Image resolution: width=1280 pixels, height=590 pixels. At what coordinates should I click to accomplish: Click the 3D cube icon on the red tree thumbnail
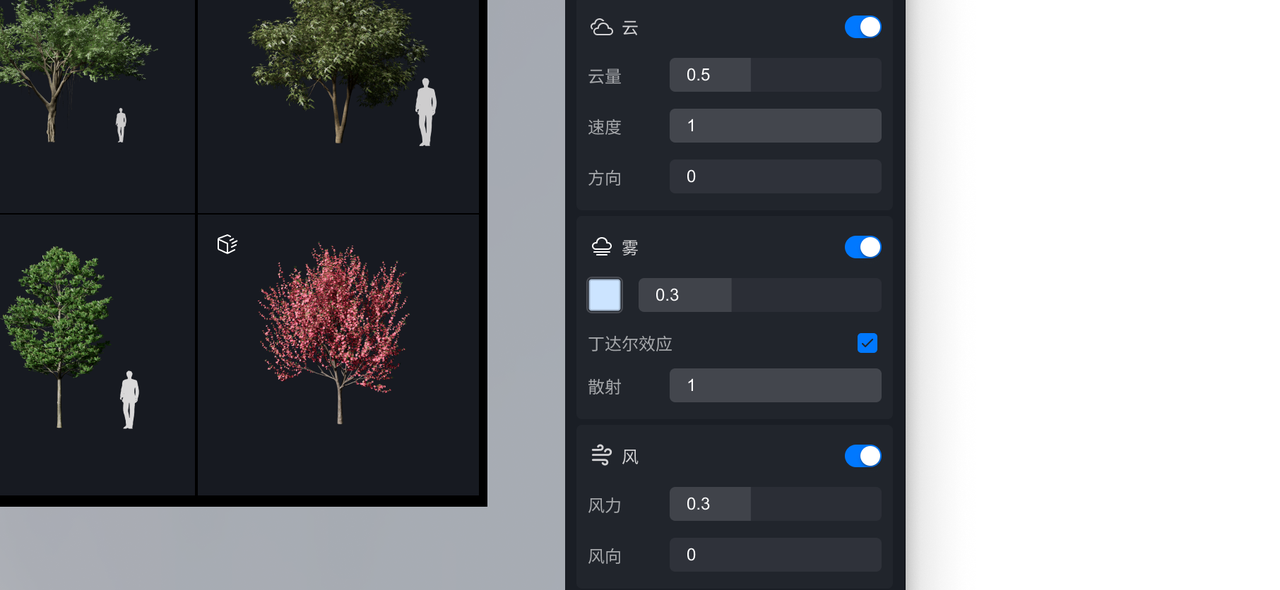[x=227, y=244]
